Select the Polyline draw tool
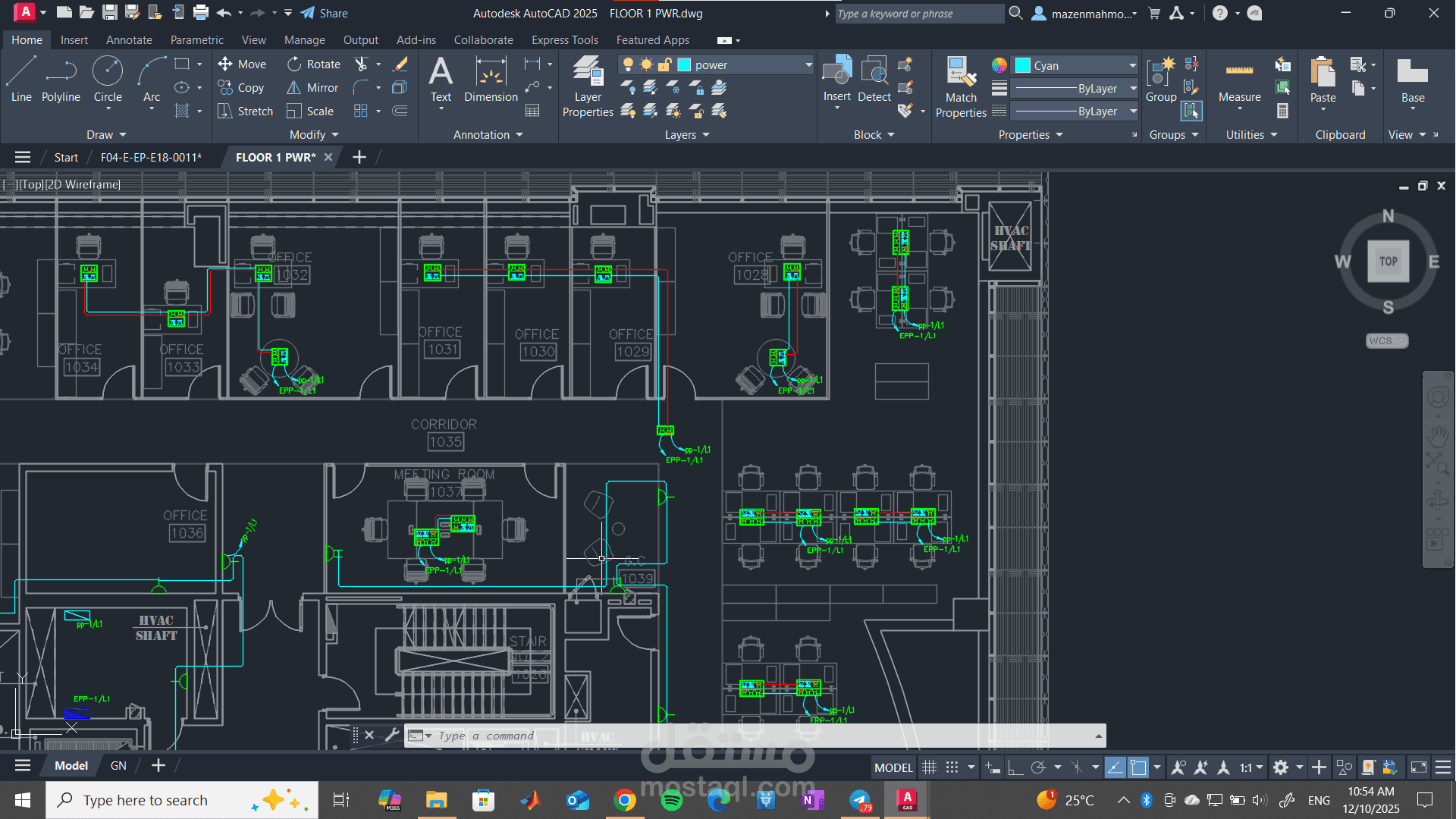The image size is (1456, 819). pyautogui.click(x=61, y=79)
